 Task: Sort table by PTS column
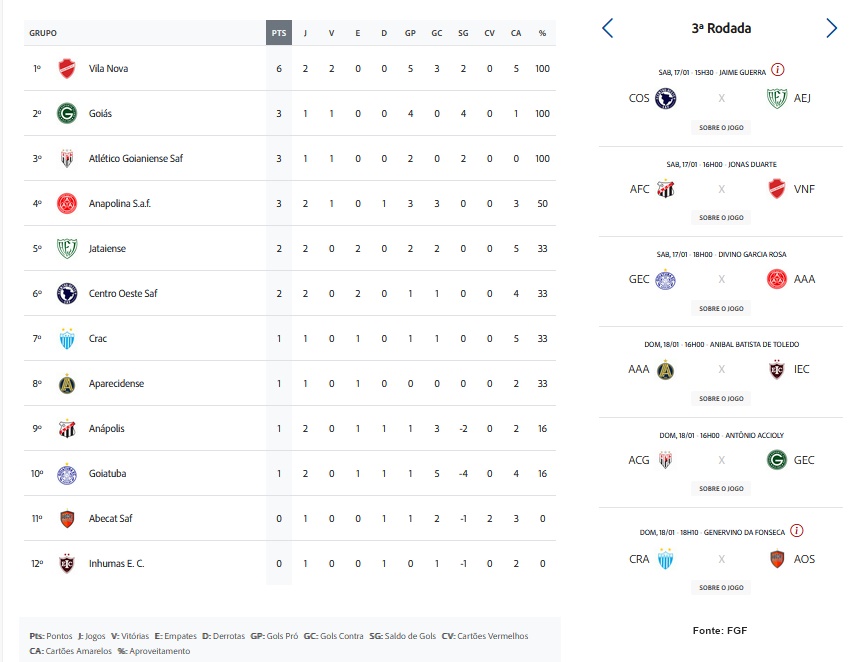click(x=279, y=33)
